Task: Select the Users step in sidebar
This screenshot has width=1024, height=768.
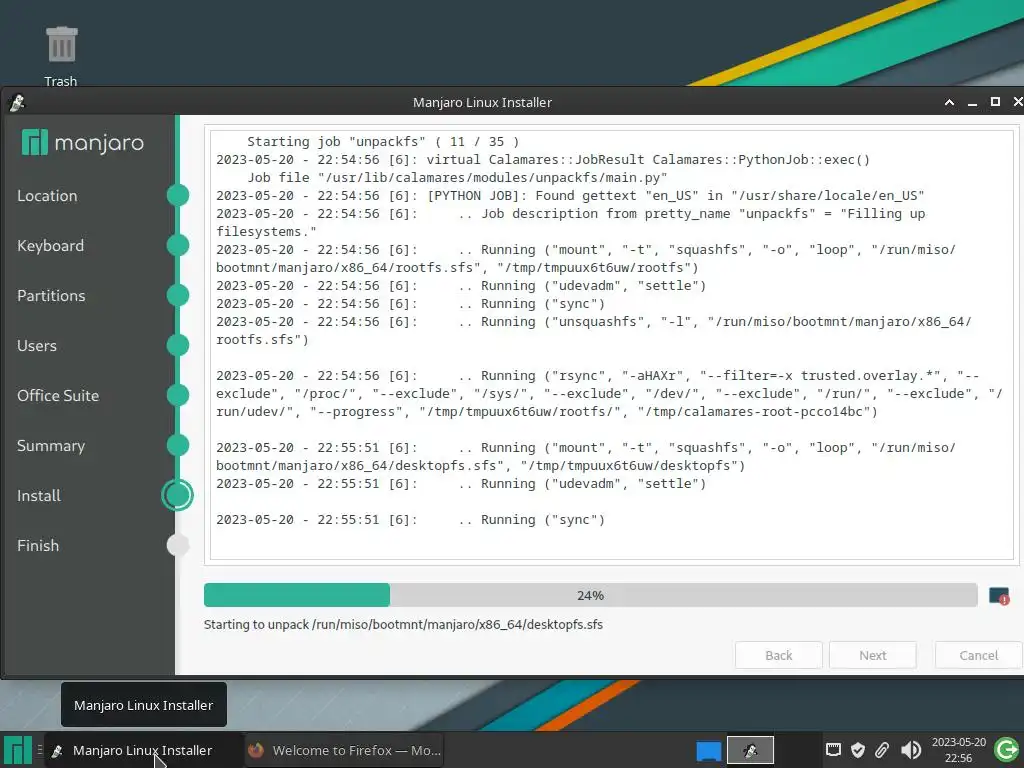Action: pyautogui.click(x=37, y=345)
